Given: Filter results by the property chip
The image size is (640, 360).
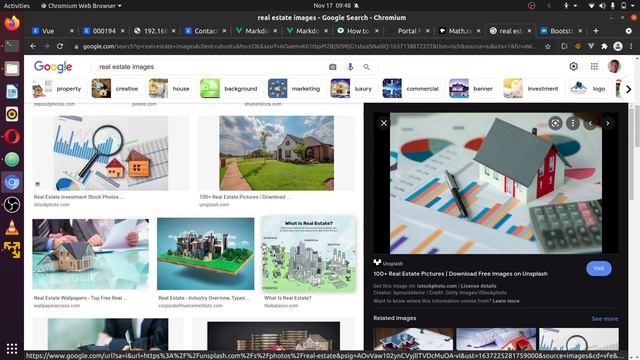Looking at the screenshot, I should pyautogui.click(x=58, y=89).
